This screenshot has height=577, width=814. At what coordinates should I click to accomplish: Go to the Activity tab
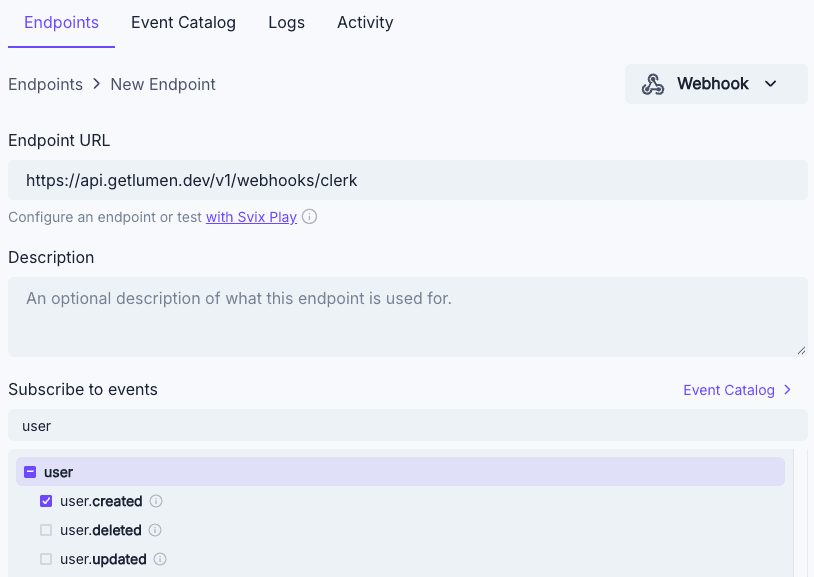point(364,22)
